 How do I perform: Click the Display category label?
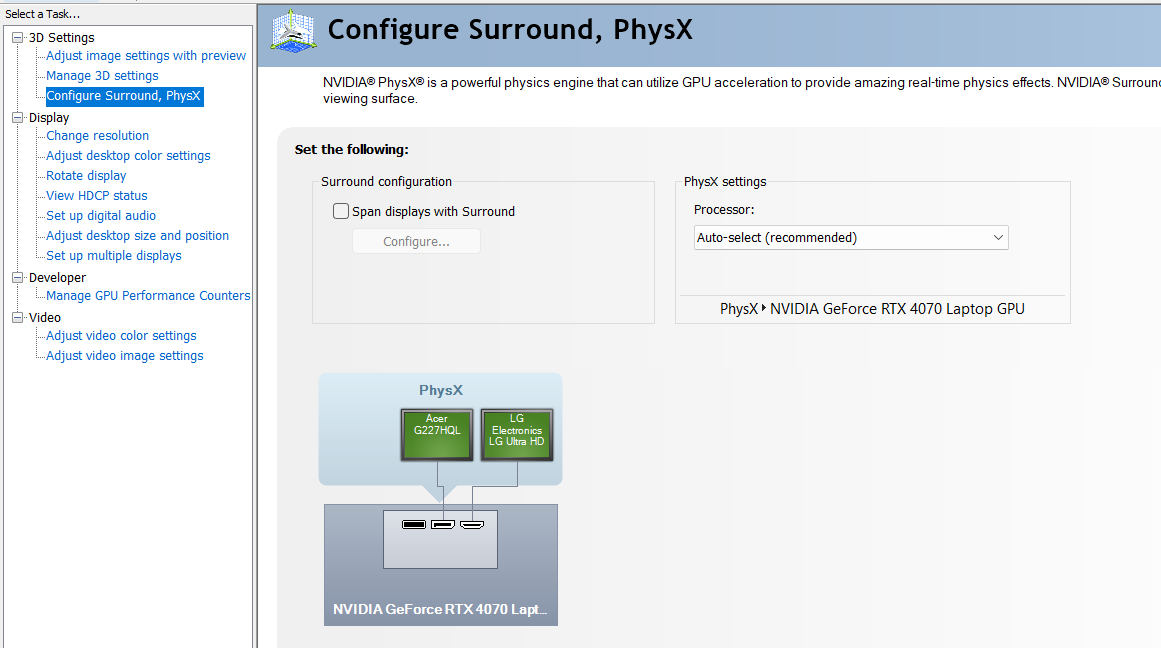point(49,117)
